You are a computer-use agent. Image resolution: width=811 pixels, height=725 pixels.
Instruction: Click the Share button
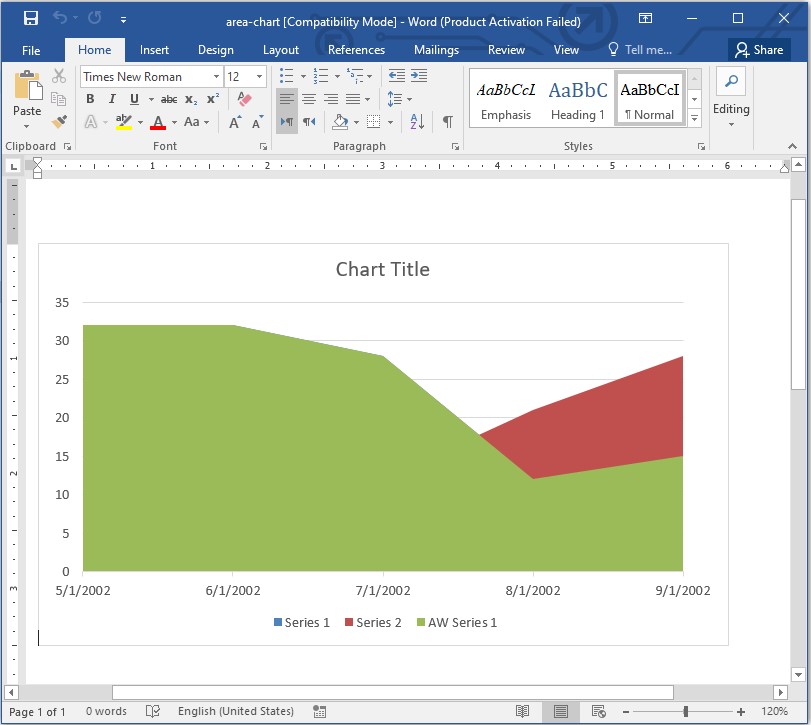pyautogui.click(x=758, y=49)
